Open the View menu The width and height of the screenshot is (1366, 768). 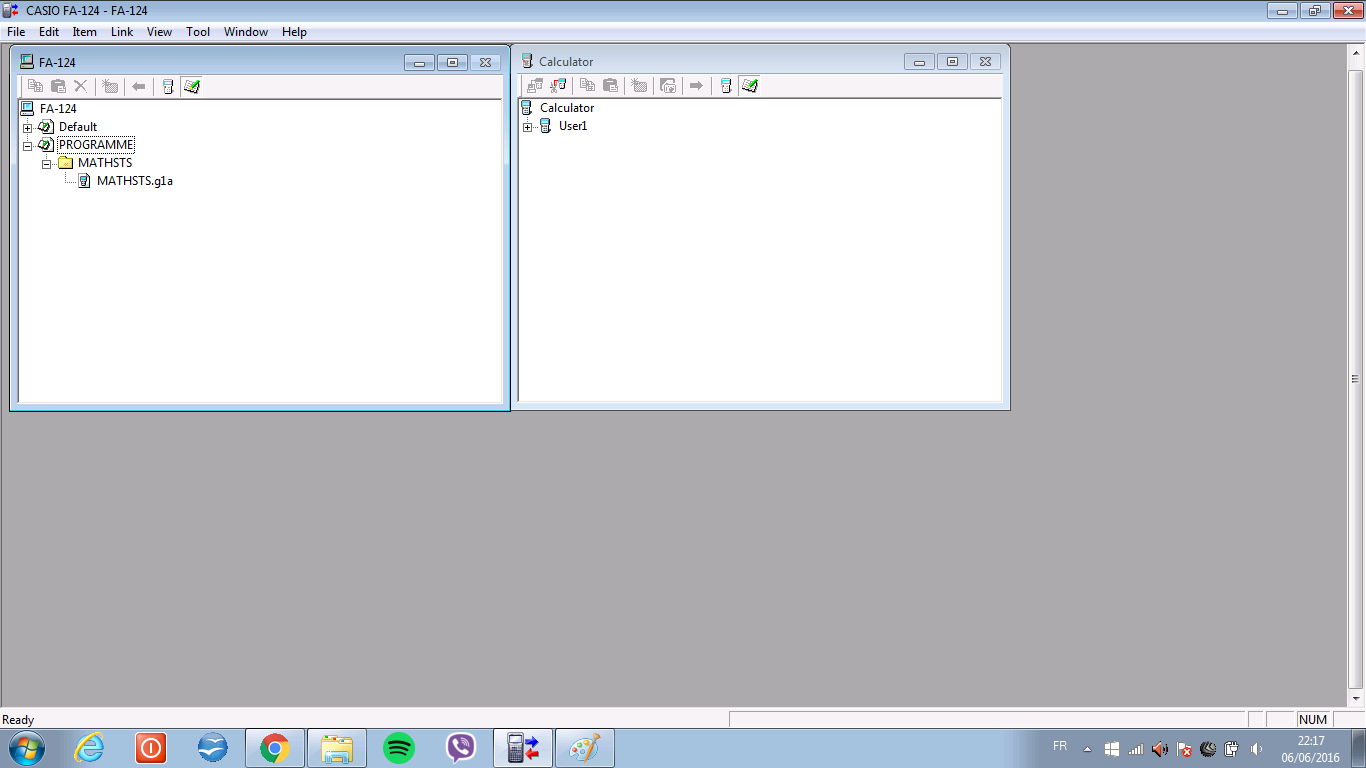(159, 32)
